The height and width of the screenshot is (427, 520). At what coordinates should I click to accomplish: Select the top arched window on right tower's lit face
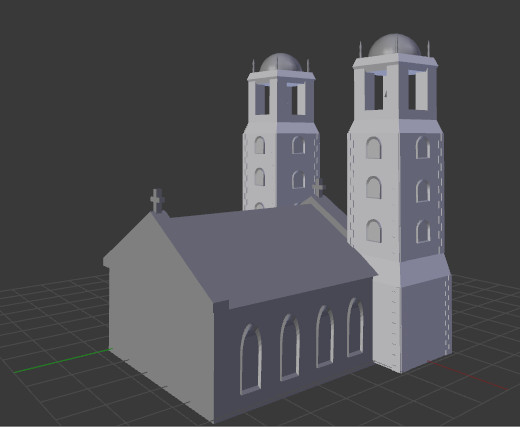pos(373,148)
